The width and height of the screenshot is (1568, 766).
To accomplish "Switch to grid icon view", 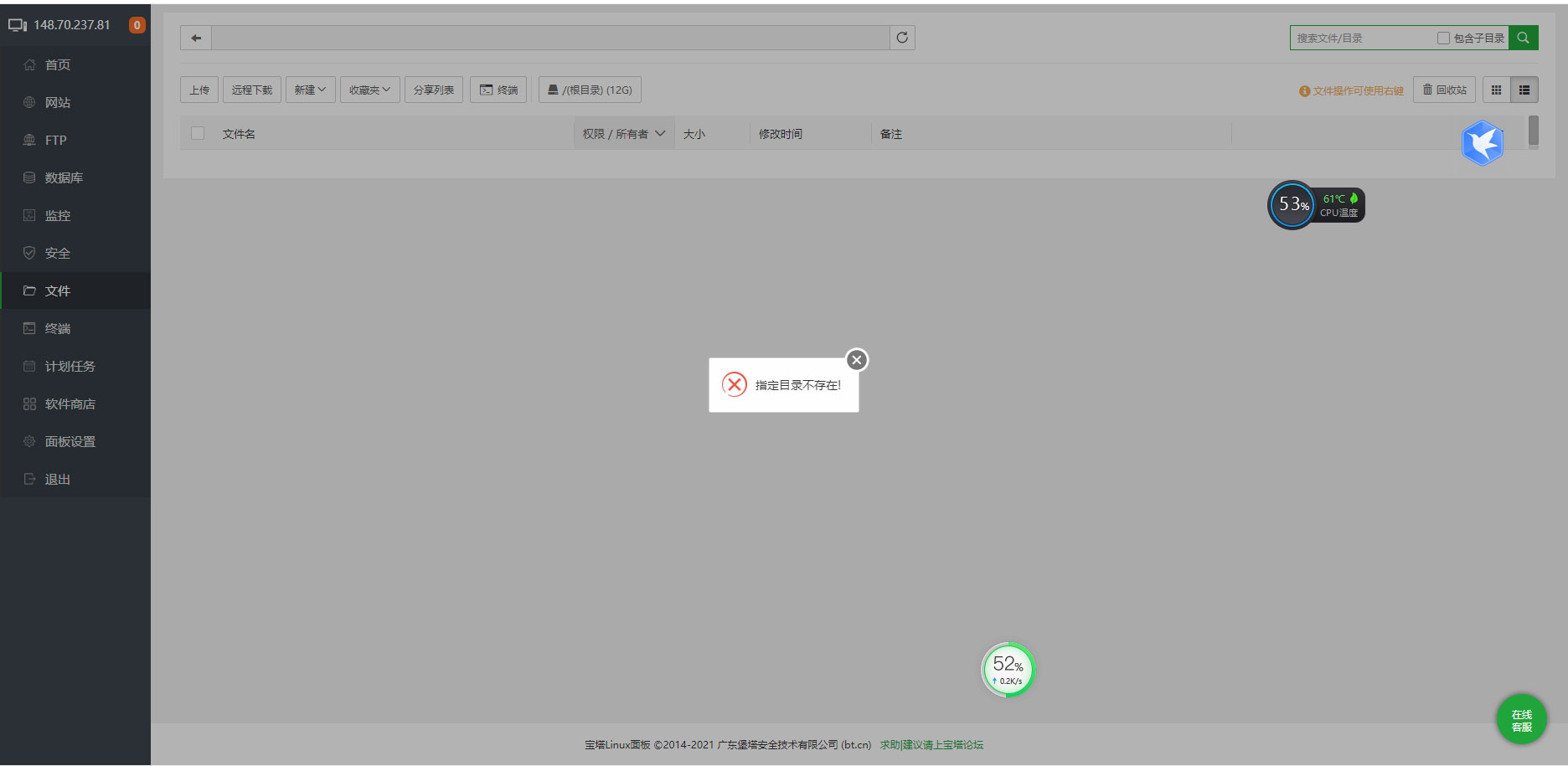I will click(x=1496, y=90).
